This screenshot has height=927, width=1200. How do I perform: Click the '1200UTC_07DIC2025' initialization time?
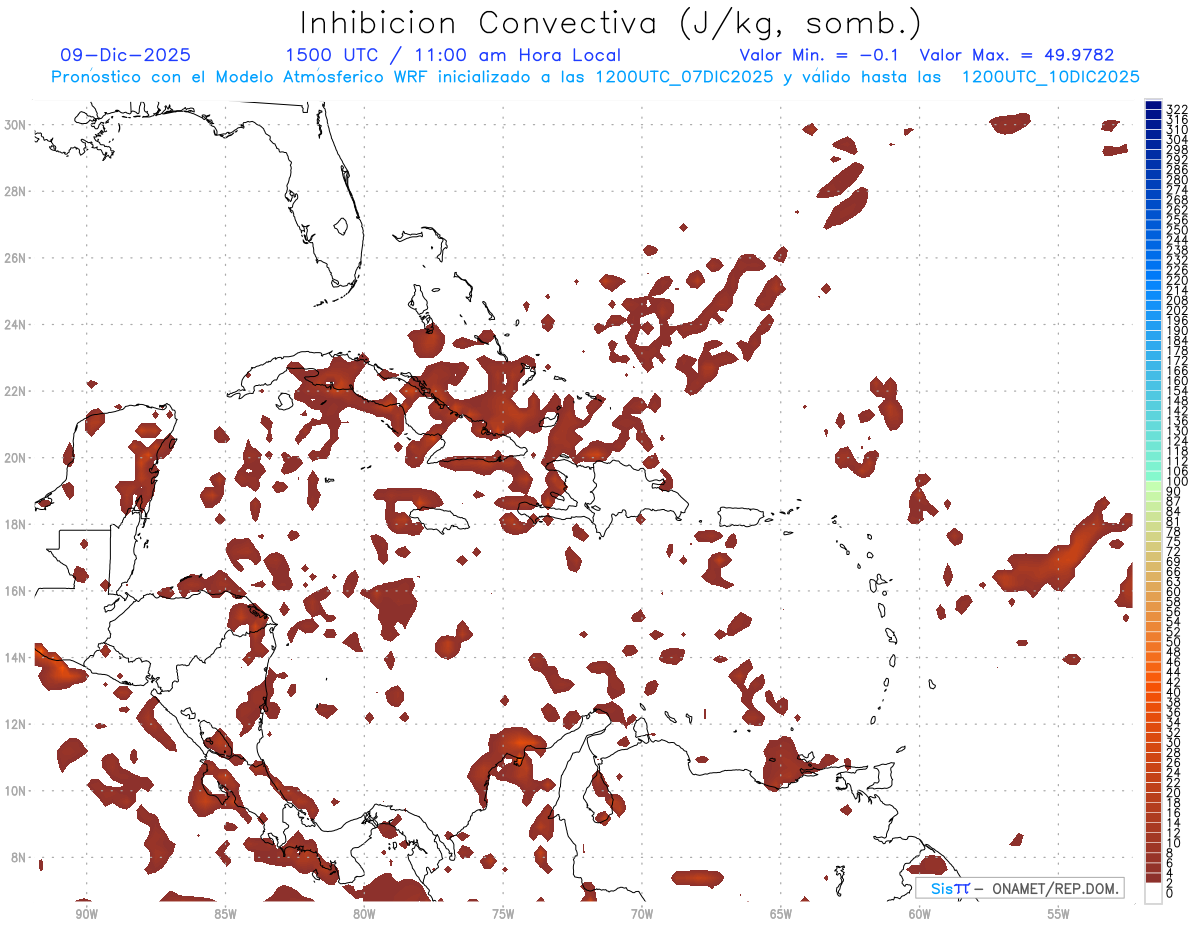point(683,77)
